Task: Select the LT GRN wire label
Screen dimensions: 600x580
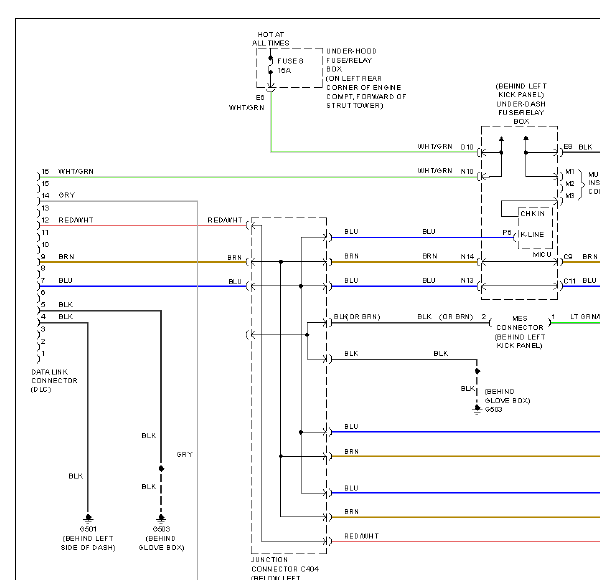Action: pyautogui.click(x=585, y=316)
